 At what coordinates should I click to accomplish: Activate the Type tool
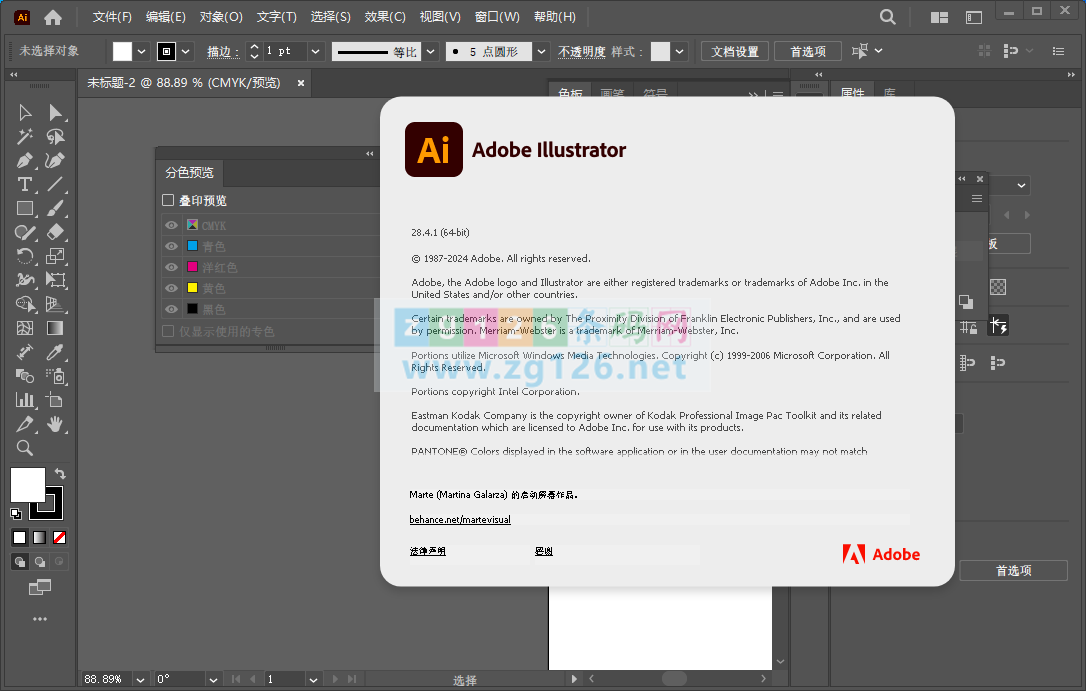pos(25,184)
